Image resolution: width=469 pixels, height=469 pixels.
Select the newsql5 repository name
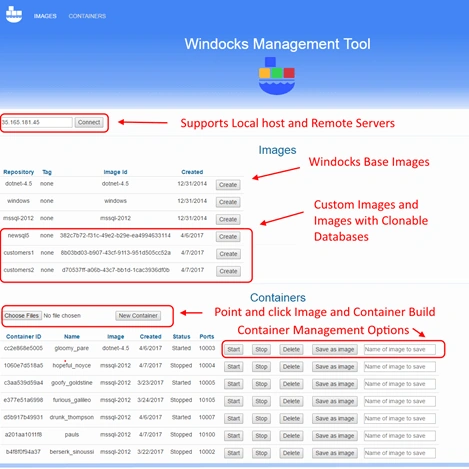pyautogui.click(x=18, y=235)
